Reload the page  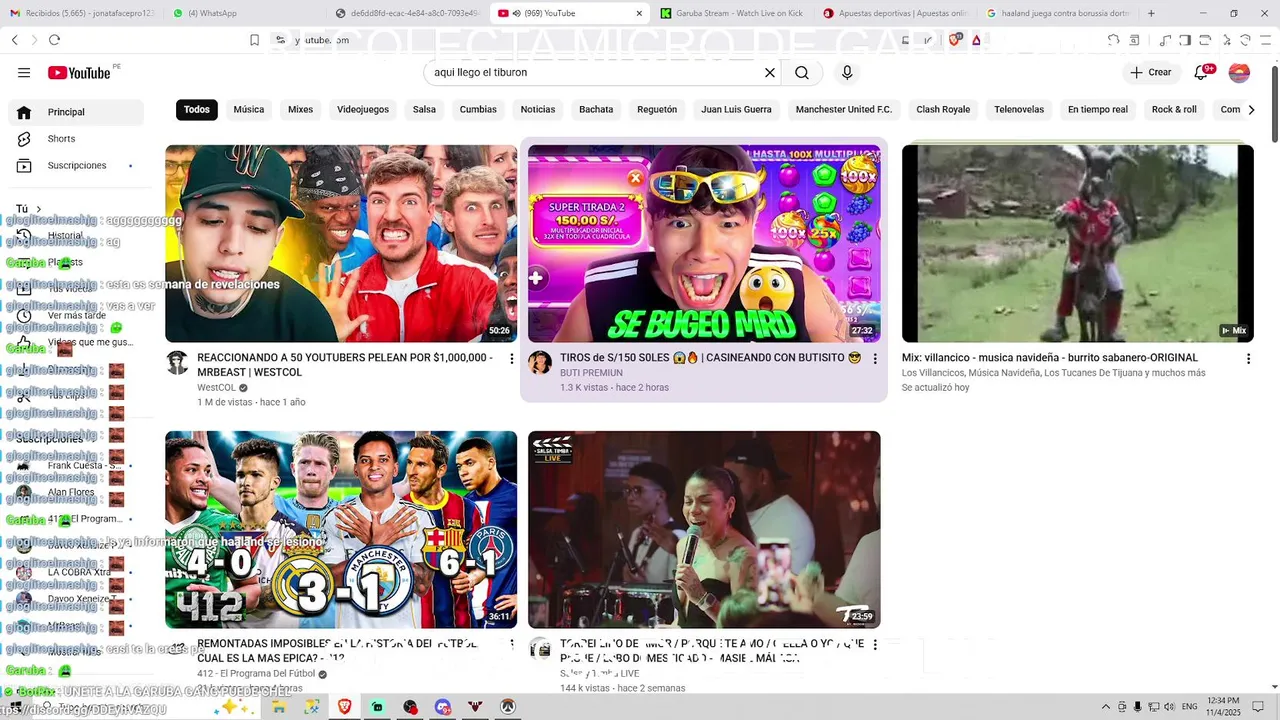point(54,40)
